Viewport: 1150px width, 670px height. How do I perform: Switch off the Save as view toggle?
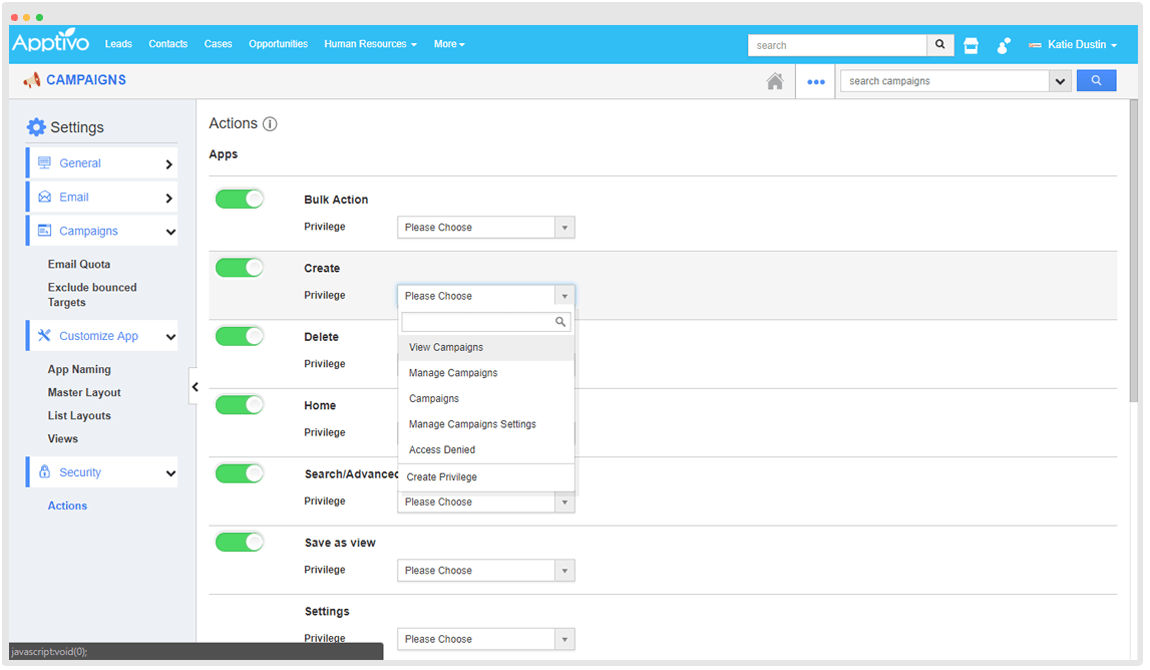[239, 542]
